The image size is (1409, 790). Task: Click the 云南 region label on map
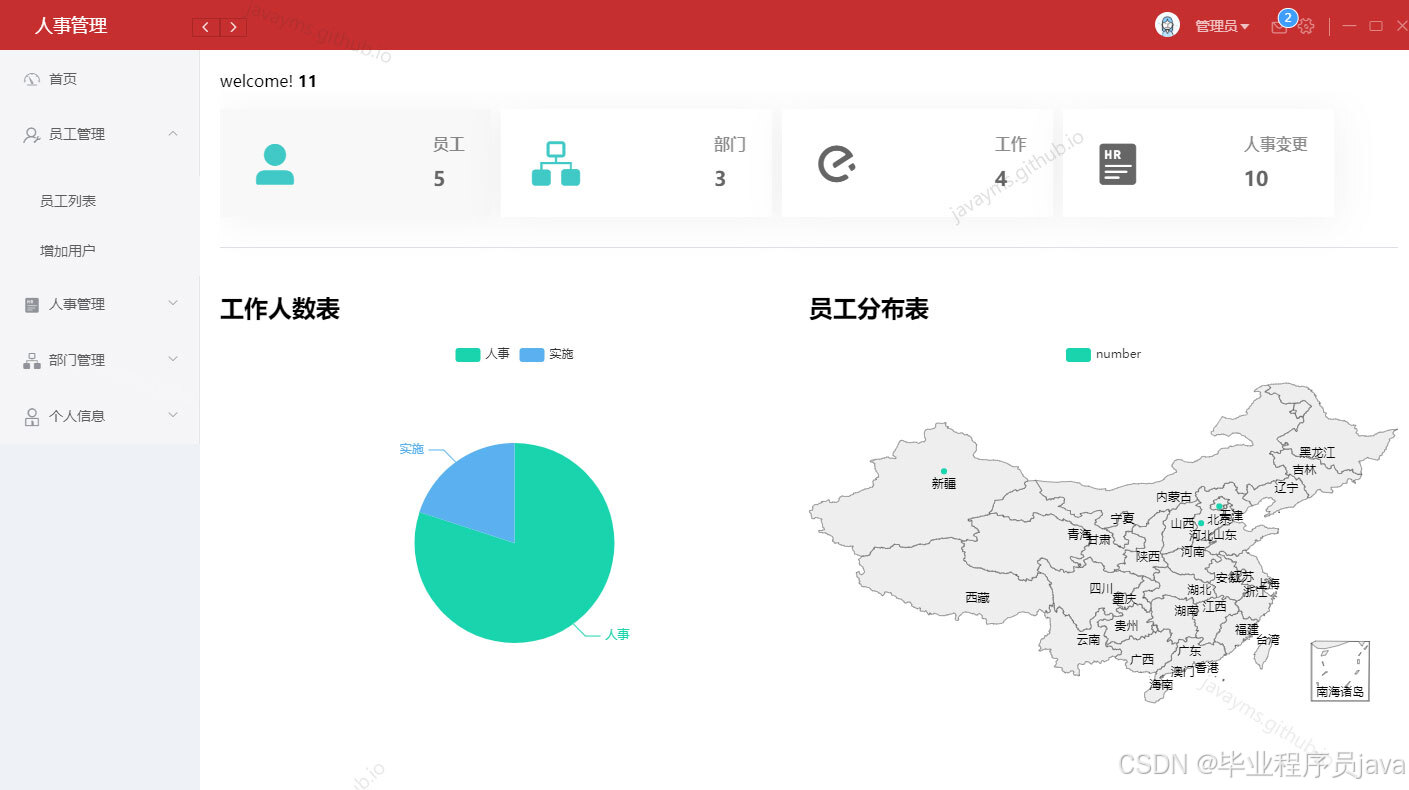1088,639
